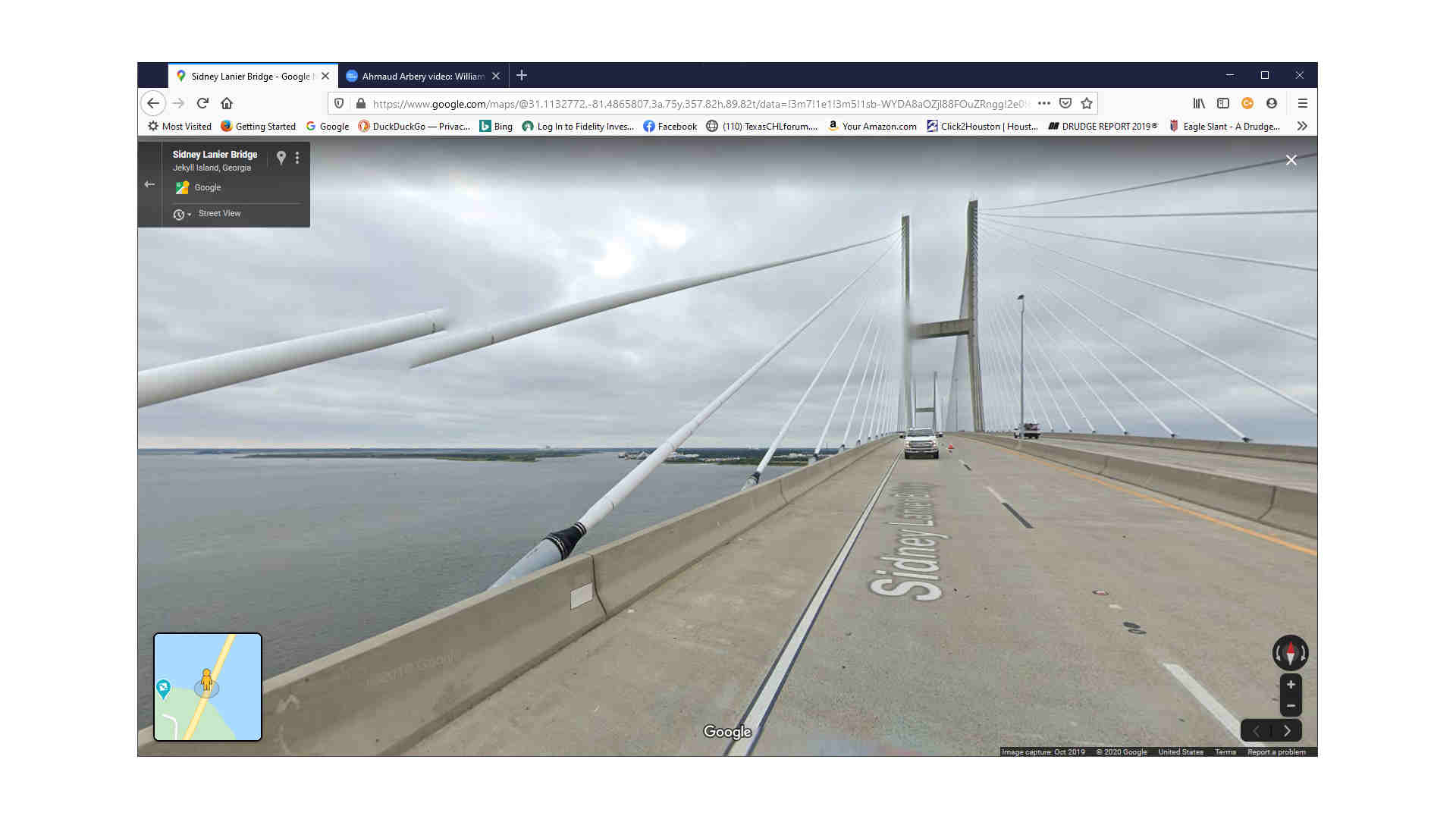Click the next arrow at bottom right
The width and height of the screenshot is (1456, 819).
click(1287, 731)
